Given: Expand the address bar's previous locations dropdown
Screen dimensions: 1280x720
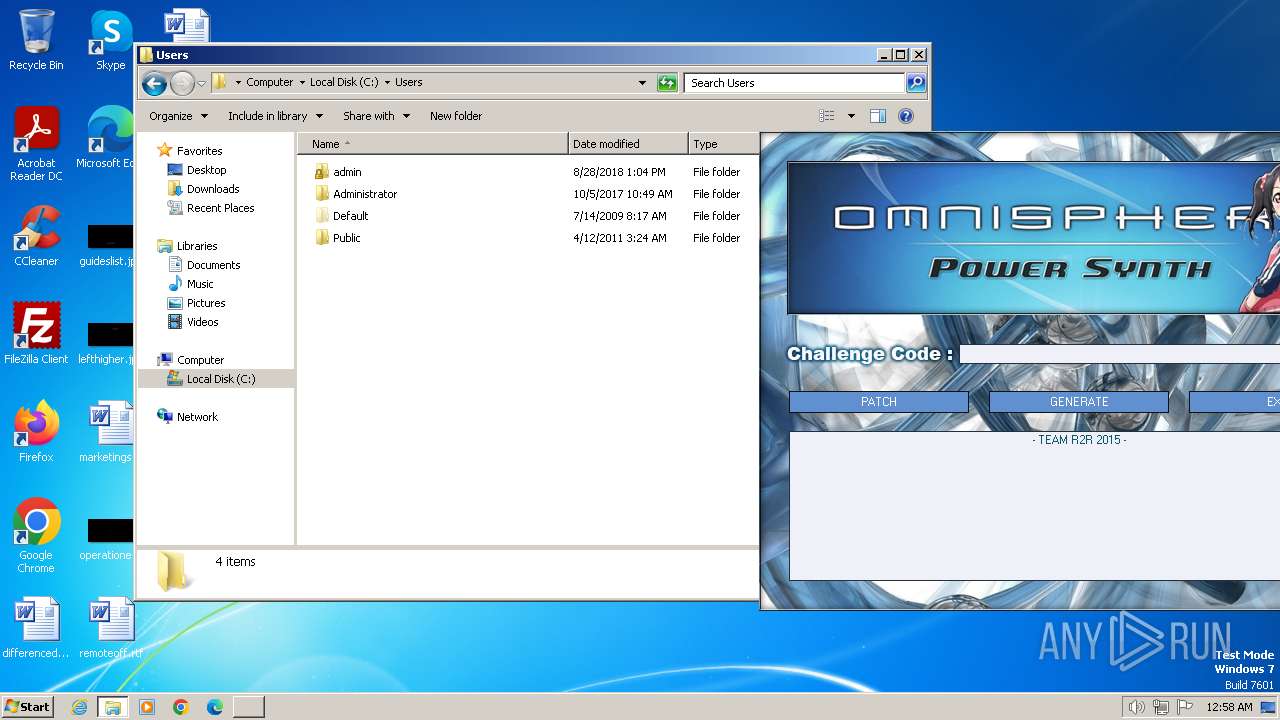Looking at the screenshot, I should coord(642,83).
